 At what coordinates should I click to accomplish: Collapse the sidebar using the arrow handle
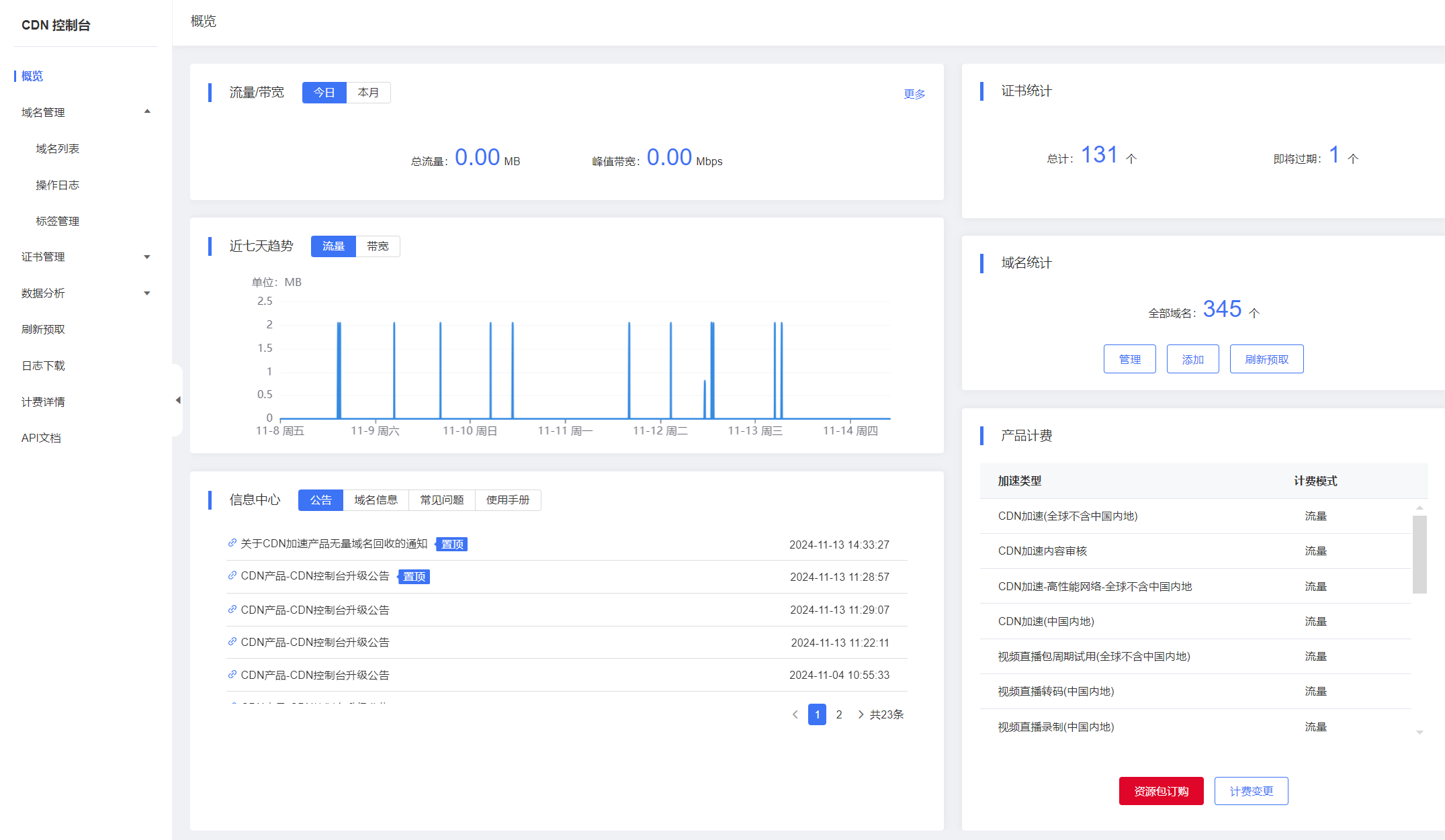[178, 400]
